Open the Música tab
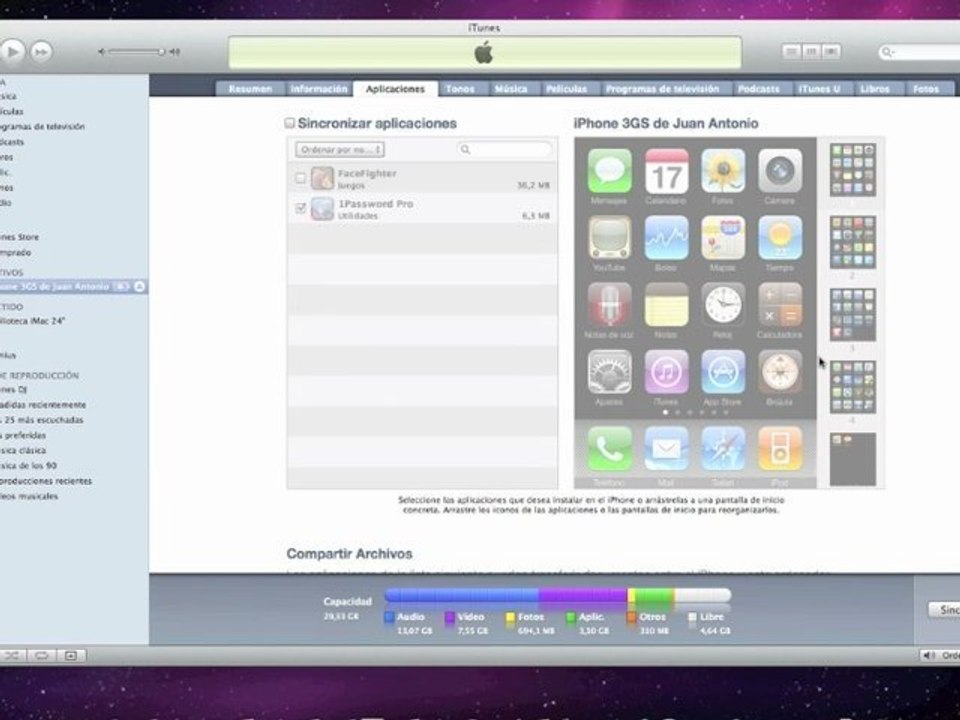Image resolution: width=960 pixels, height=720 pixels. [511, 89]
